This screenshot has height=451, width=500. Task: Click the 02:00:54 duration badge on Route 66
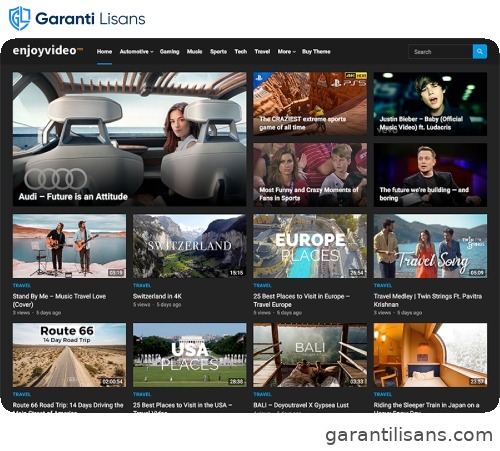(113, 381)
